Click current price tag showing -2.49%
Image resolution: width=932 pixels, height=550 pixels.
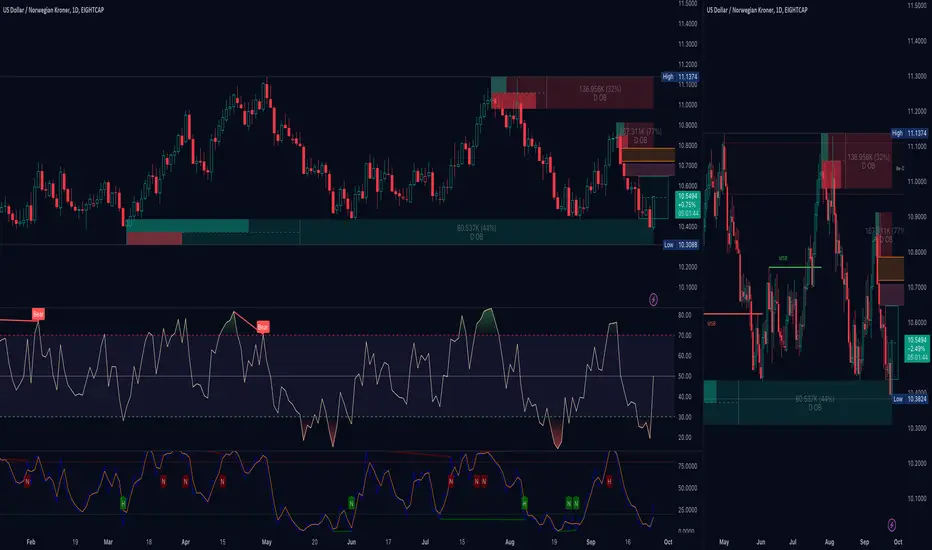pyautogui.click(x=917, y=348)
